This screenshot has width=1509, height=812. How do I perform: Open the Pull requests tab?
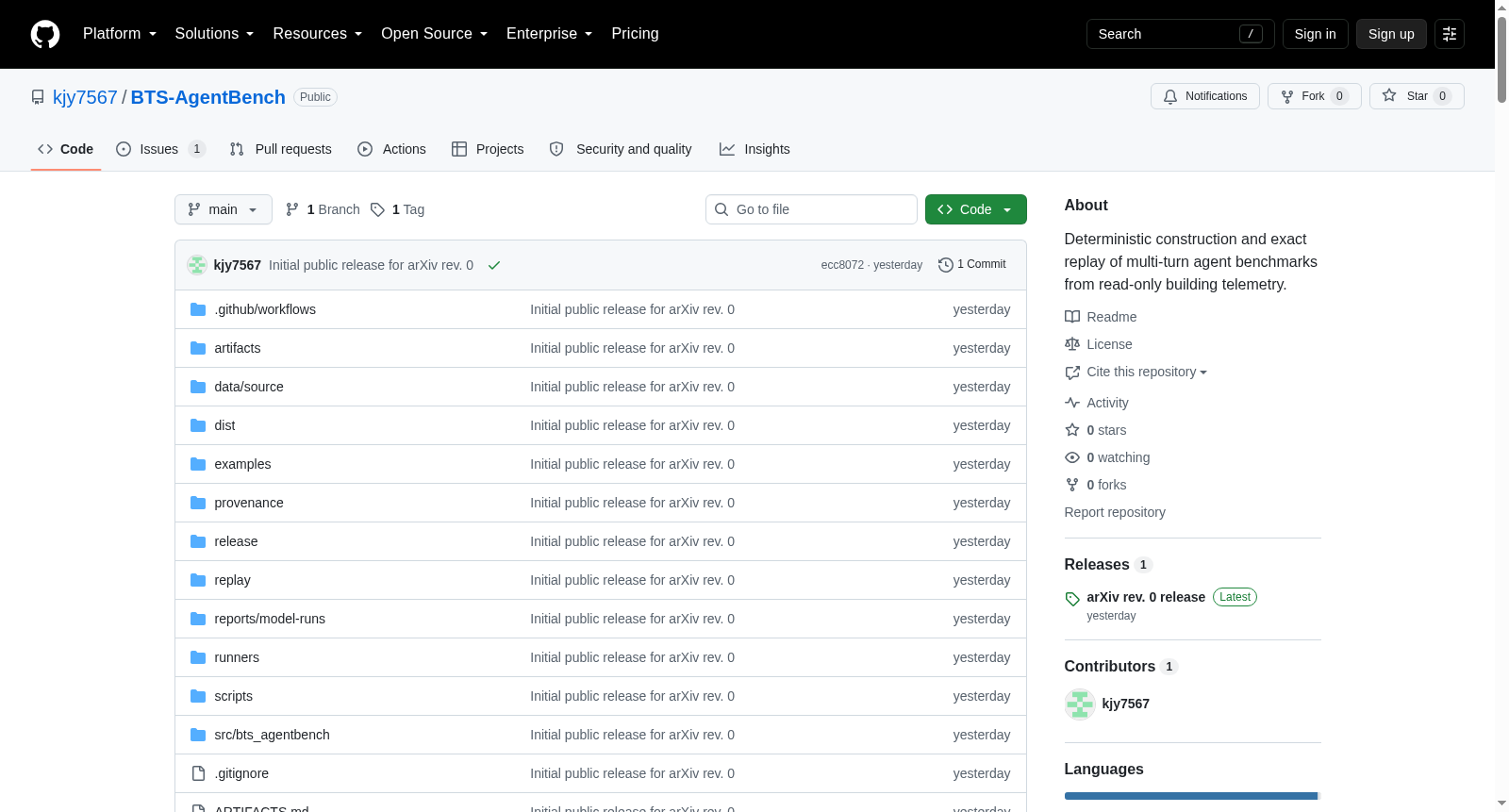pos(281,149)
